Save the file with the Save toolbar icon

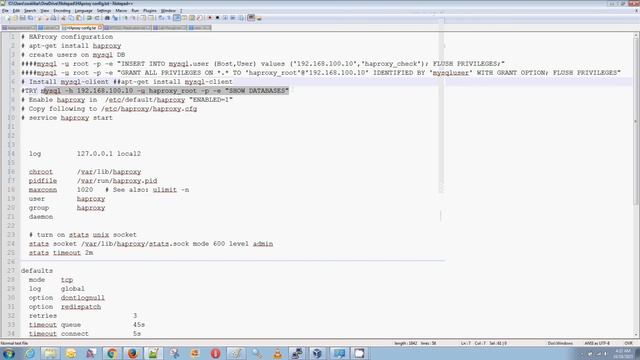pyautogui.click(x=23, y=18)
